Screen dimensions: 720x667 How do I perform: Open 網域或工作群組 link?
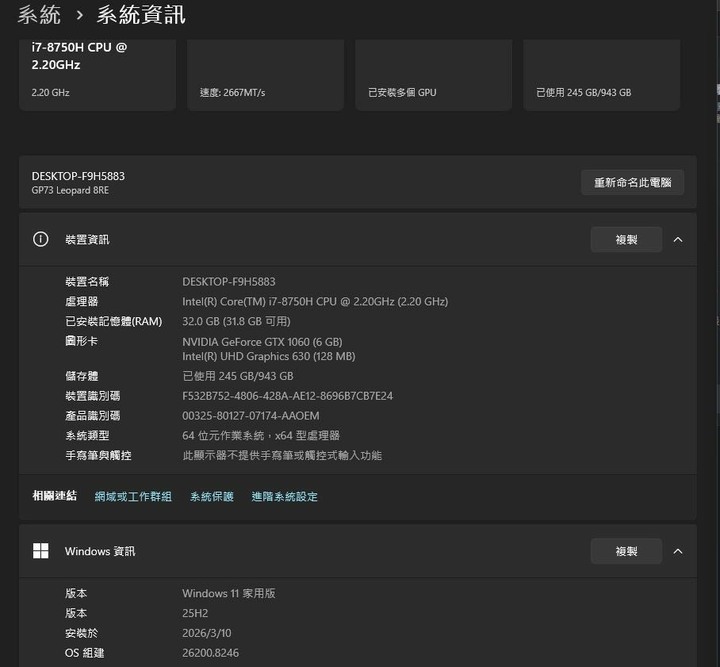pos(133,497)
